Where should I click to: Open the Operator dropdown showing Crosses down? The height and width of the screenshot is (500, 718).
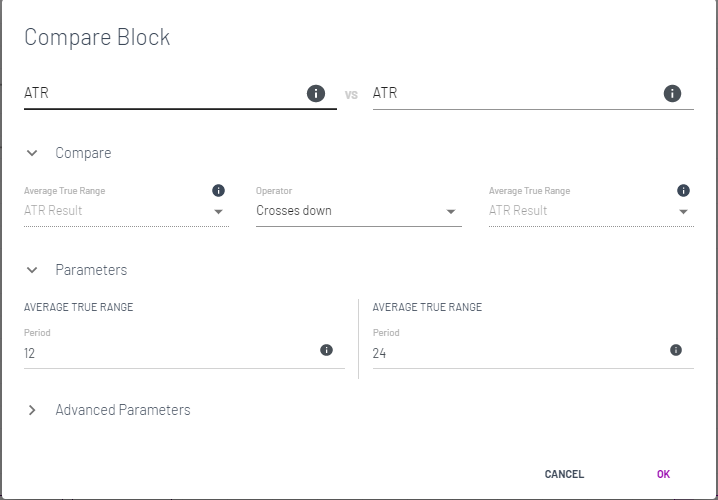358,211
